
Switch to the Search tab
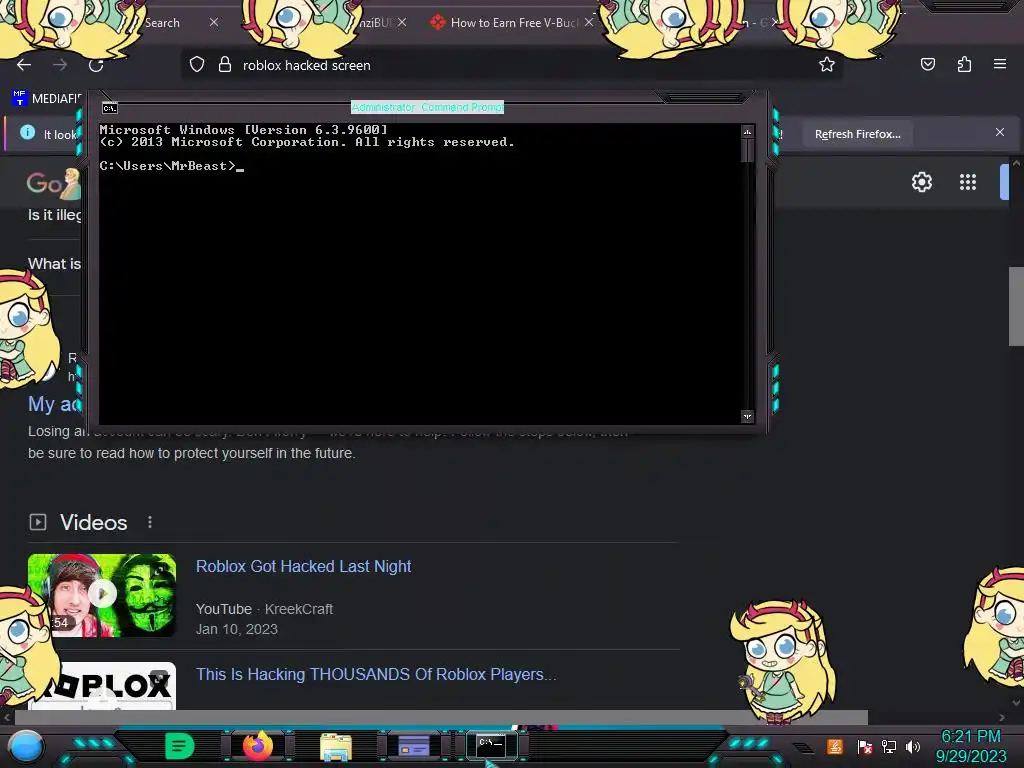click(162, 22)
